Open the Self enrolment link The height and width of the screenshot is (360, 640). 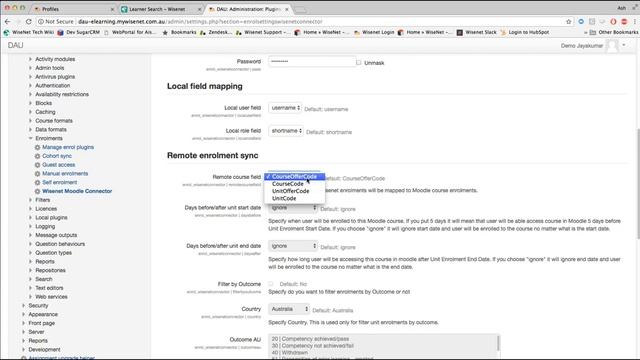(60, 182)
